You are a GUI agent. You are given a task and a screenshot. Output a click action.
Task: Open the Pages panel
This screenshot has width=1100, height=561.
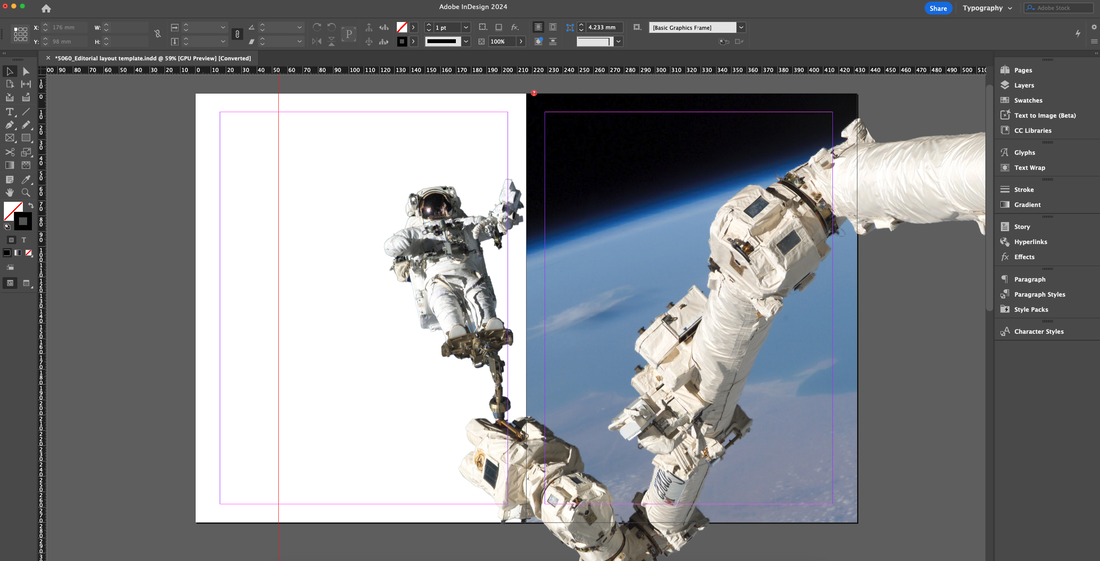click(x=1022, y=70)
